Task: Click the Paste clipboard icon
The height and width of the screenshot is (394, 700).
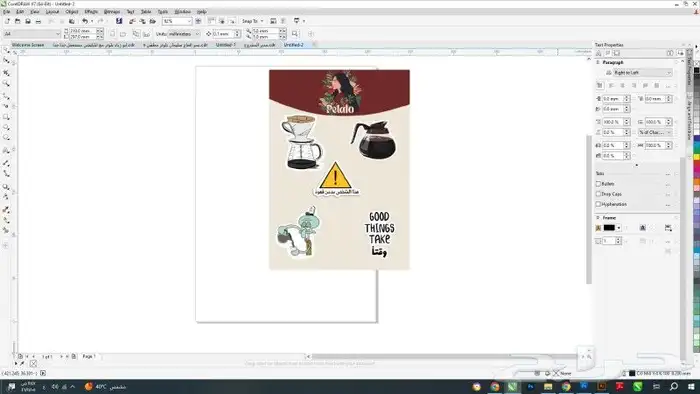Action: point(71,21)
